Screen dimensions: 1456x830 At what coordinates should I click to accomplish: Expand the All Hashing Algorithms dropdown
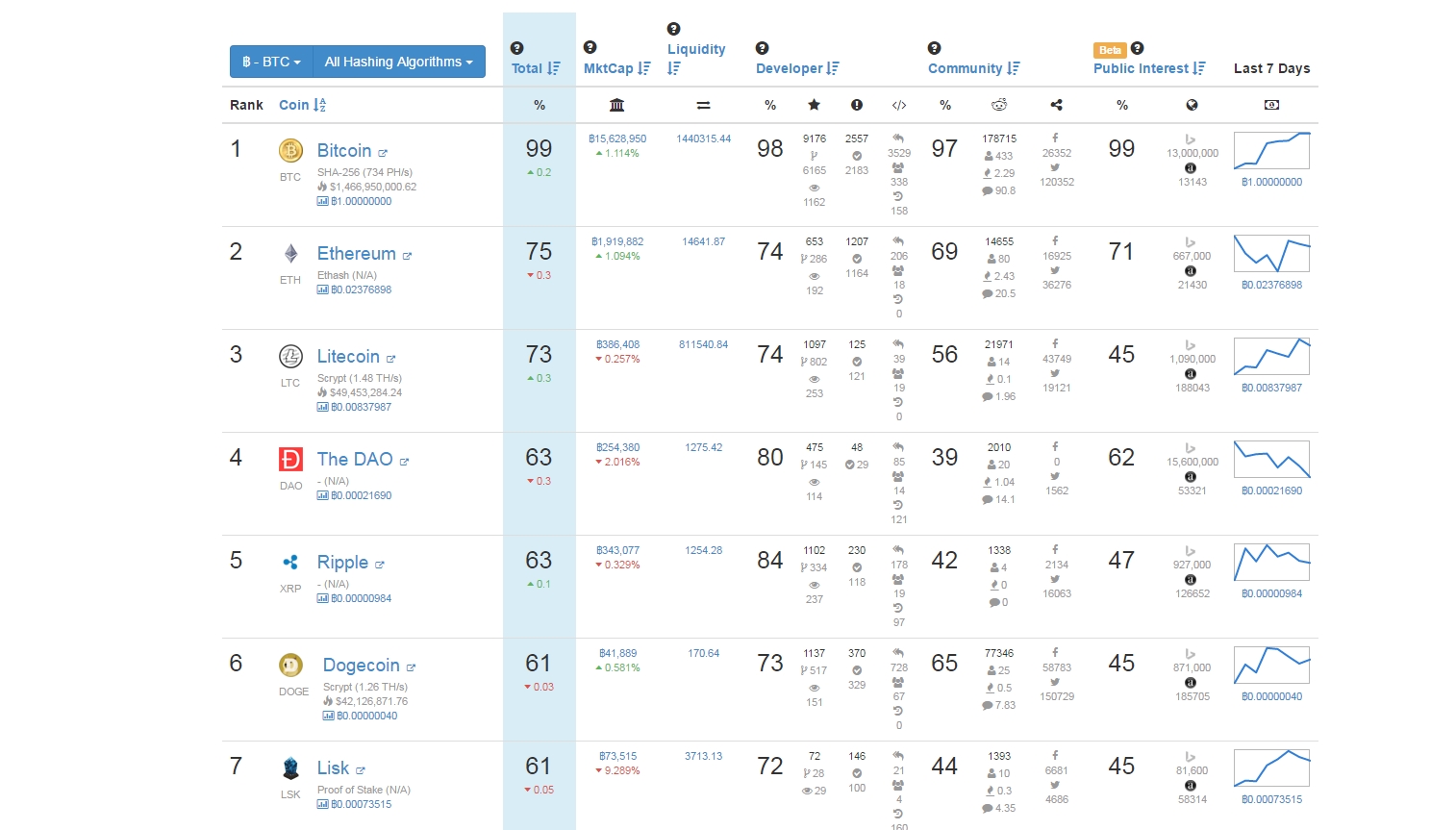coord(398,62)
